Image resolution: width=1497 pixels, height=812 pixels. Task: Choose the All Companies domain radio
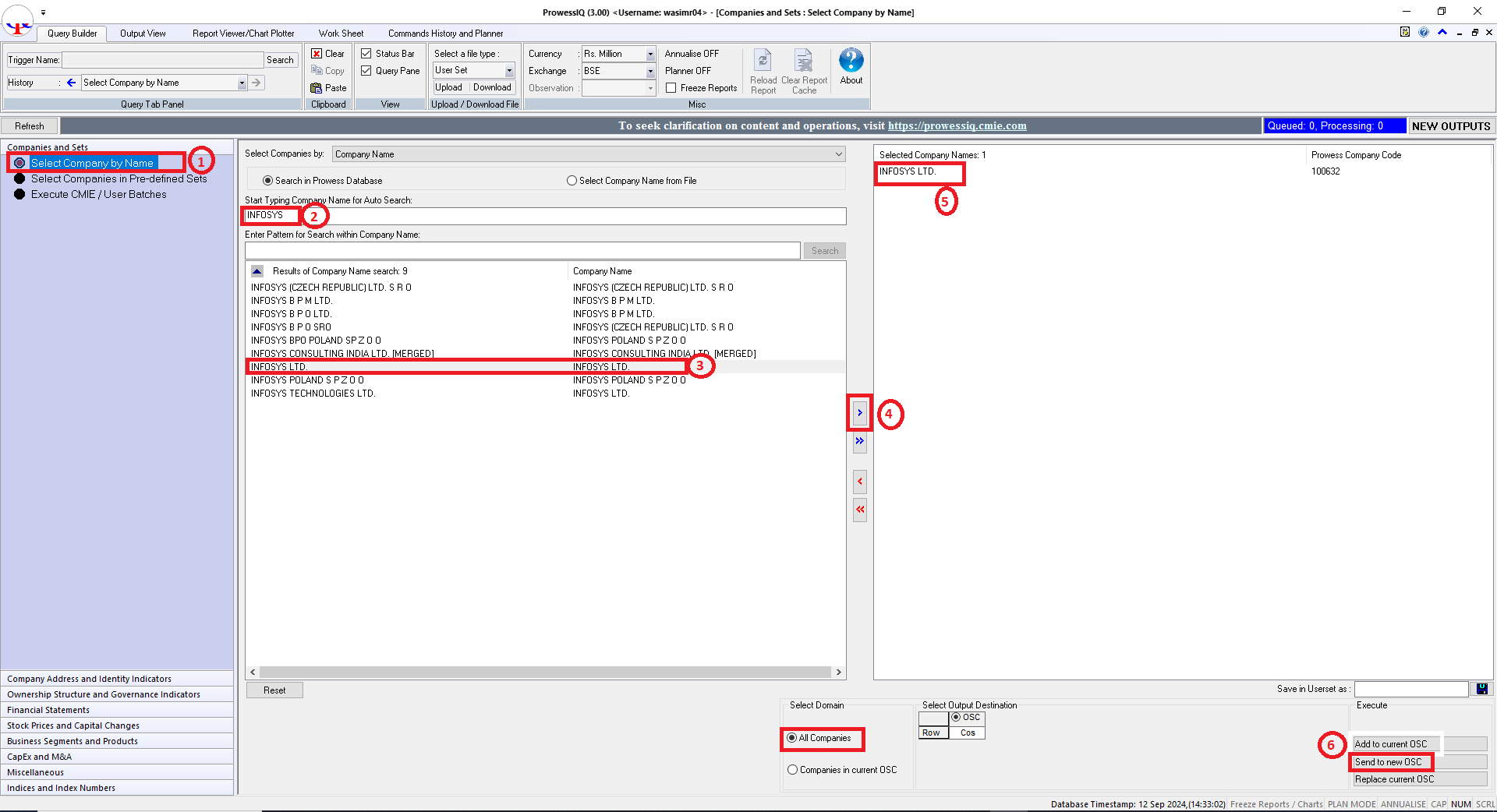(x=792, y=738)
